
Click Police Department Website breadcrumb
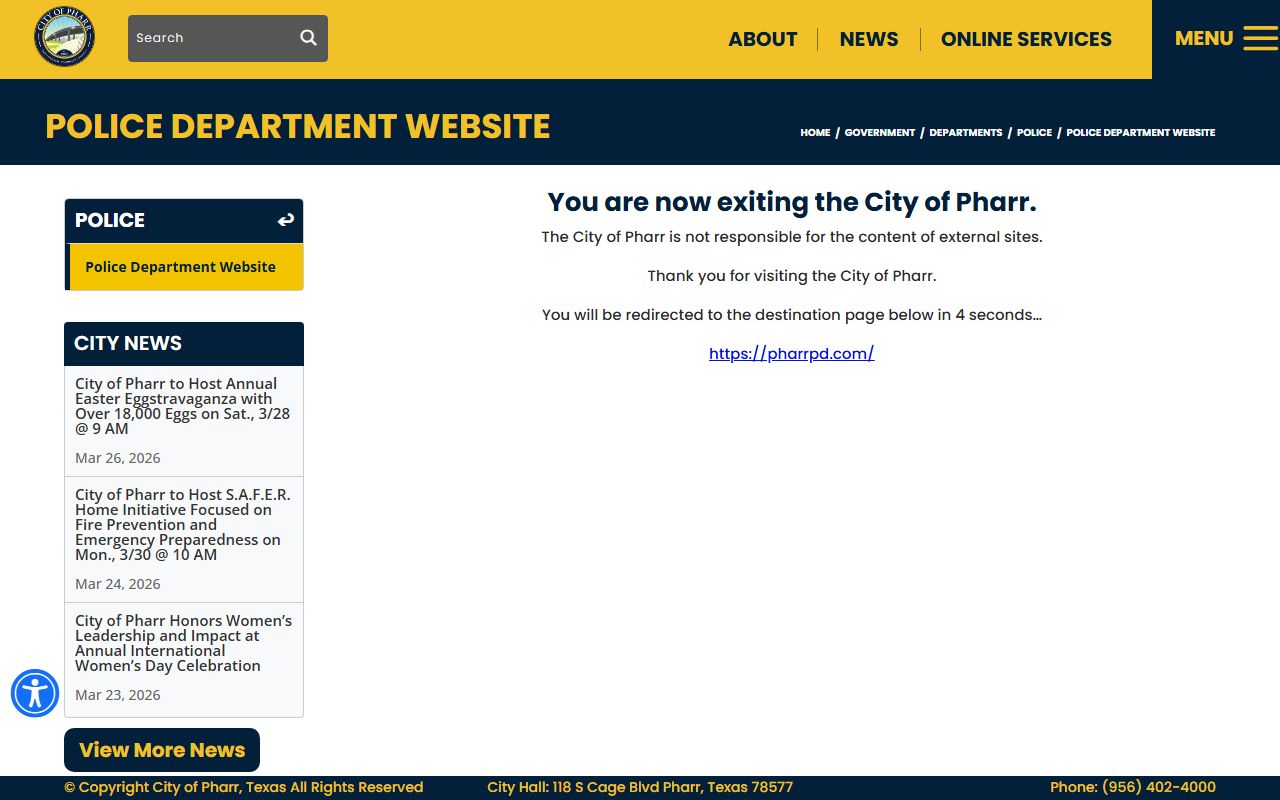pyautogui.click(x=1141, y=132)
